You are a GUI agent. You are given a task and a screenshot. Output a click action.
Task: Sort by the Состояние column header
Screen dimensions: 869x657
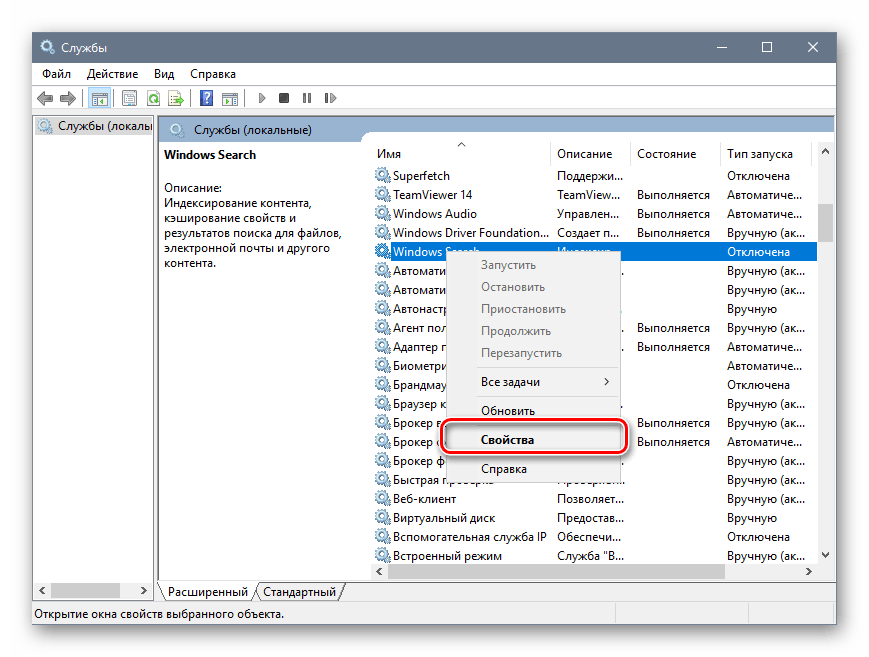(x=675, y=154)
